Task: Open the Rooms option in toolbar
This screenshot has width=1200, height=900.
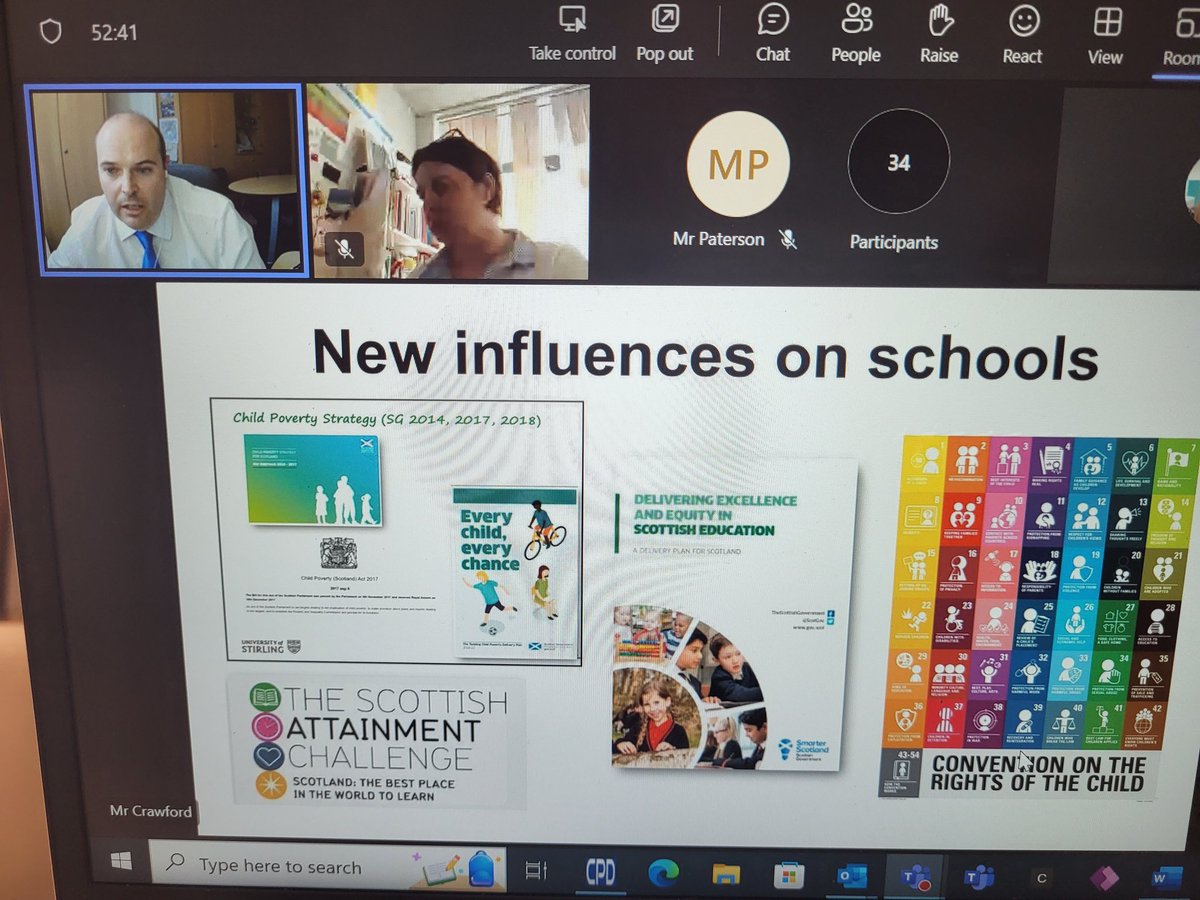Action: coord(1181,36)
